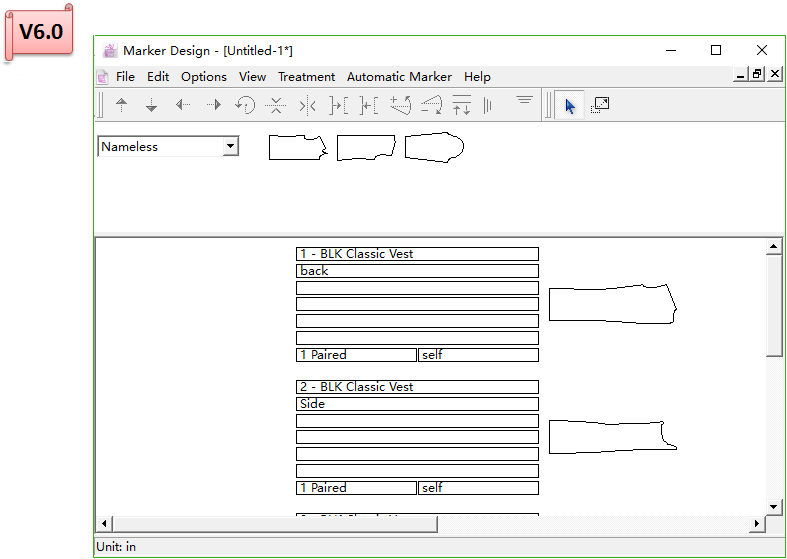Maximize the Marker Design main window
Image resolution: width=787 pixels, height=559 pixels.
[716, 50]
